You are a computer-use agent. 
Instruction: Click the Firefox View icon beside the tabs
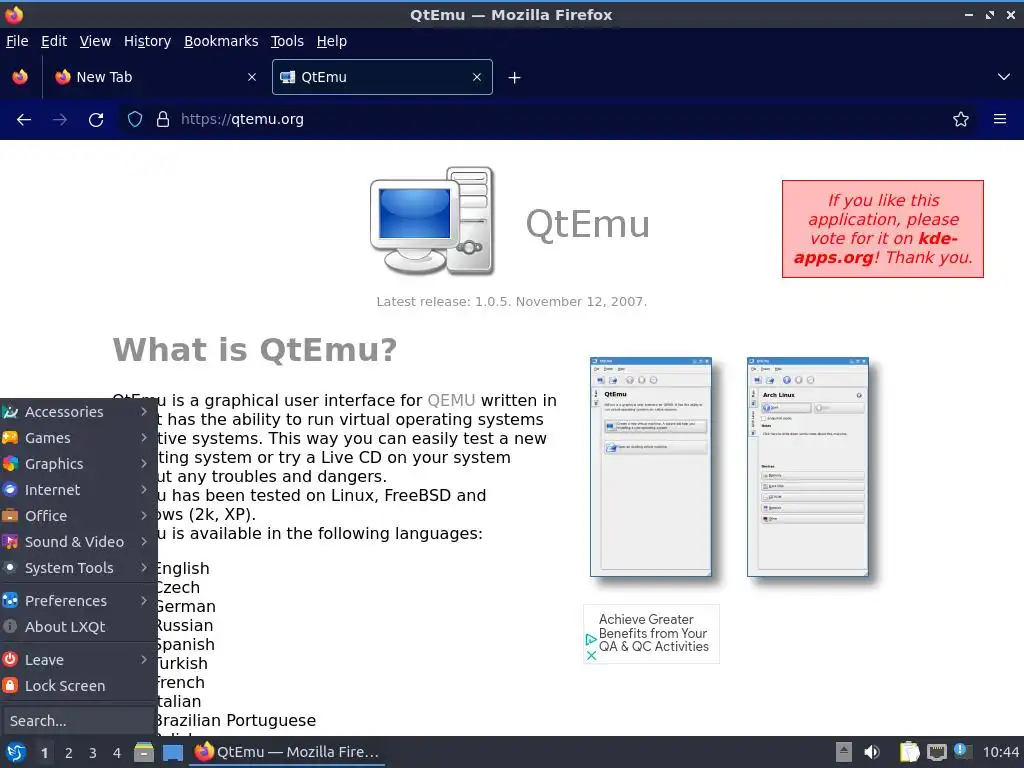(x=20, y=77)
